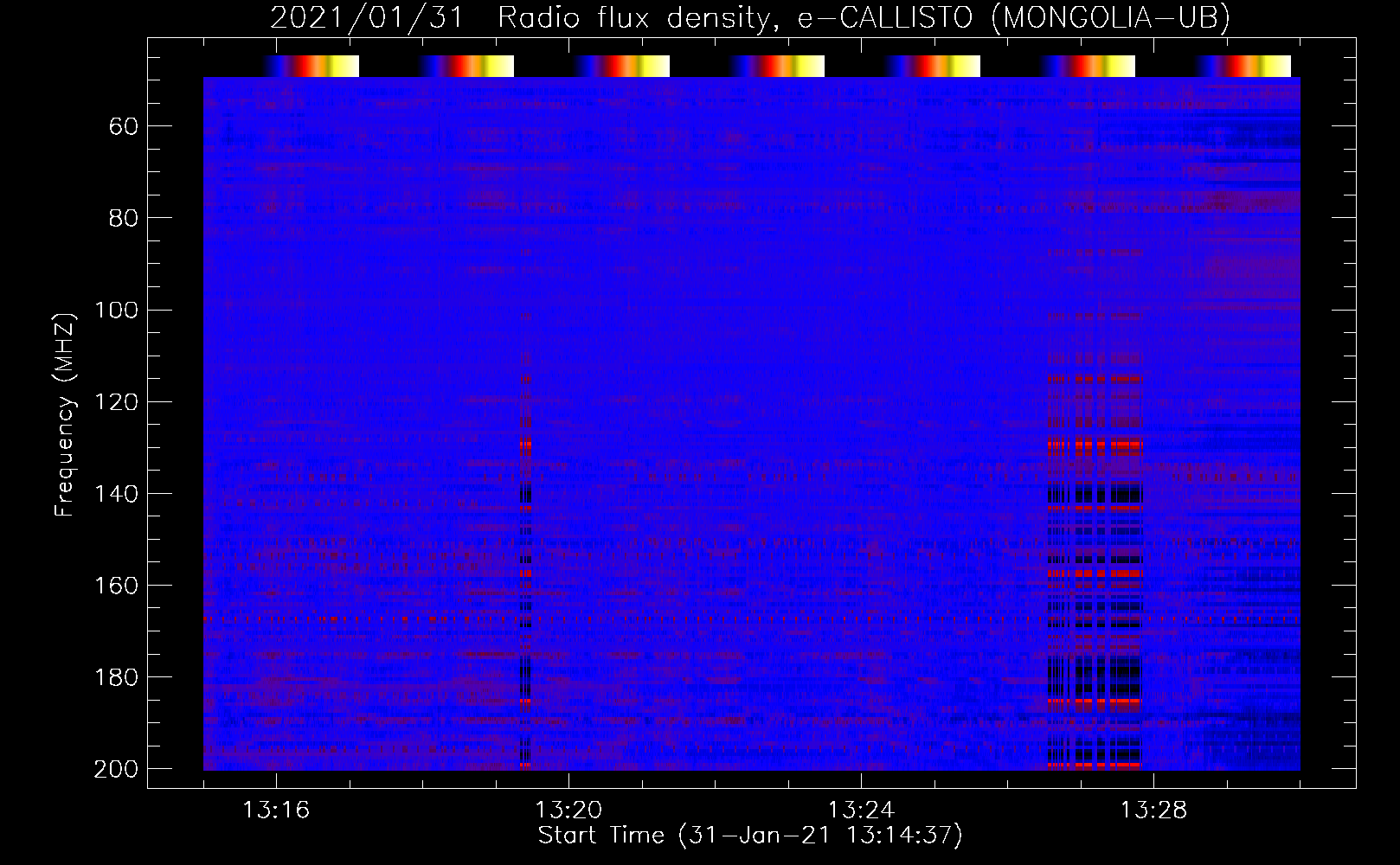
Task: Click the 13:20 time axis label
Action: [x=568, y=811]
